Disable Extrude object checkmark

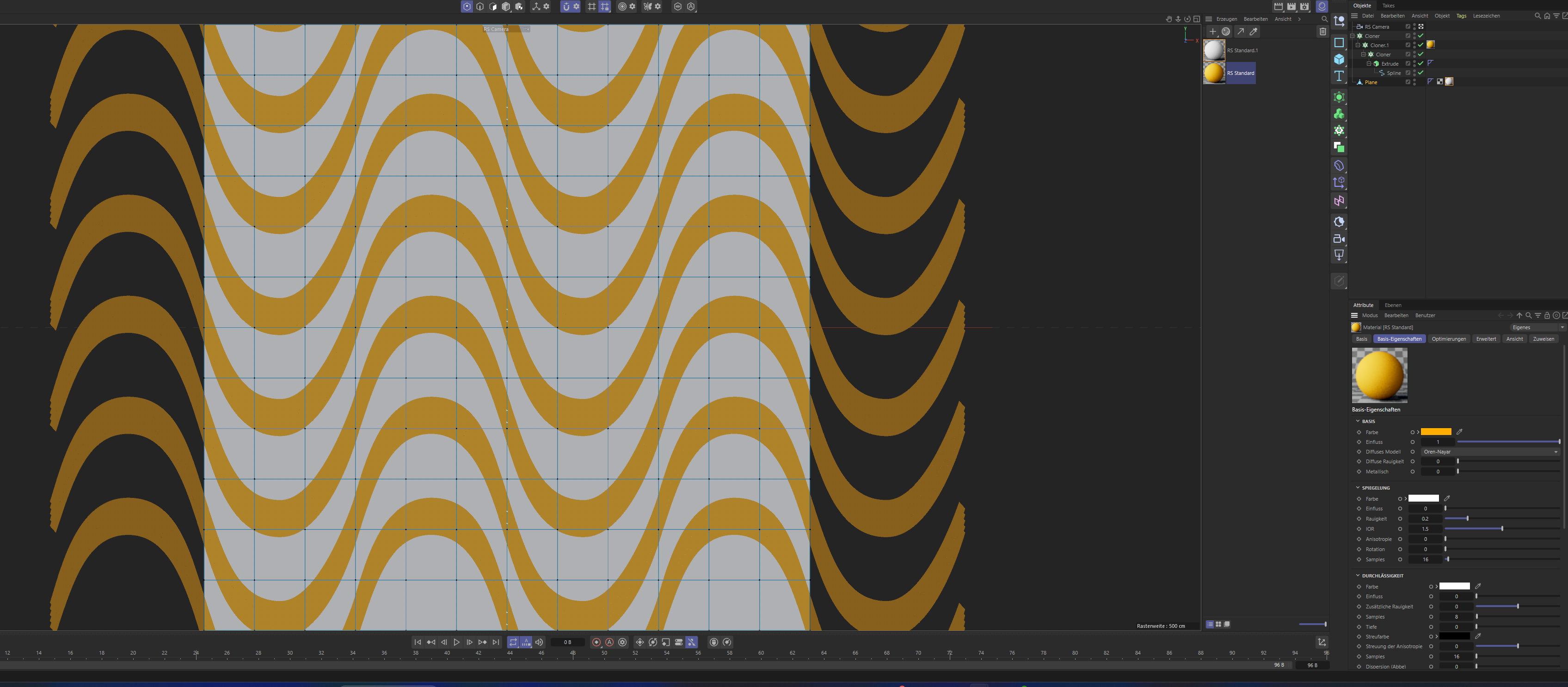[1420, 63]
